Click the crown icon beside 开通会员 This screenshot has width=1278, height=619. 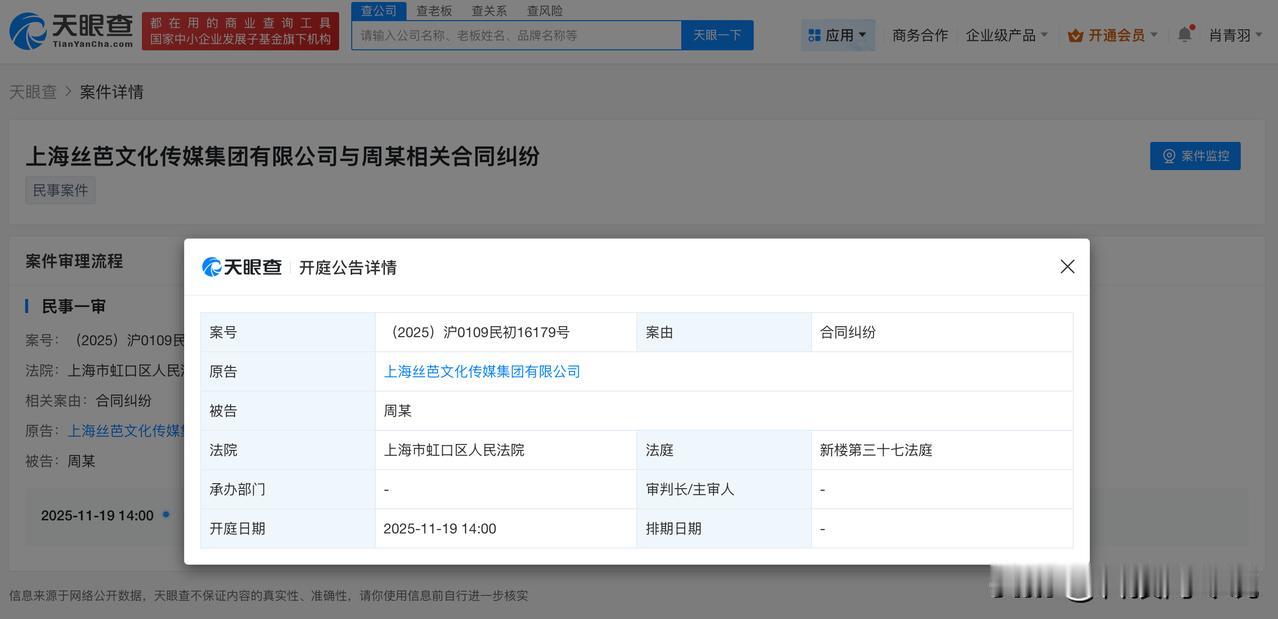[1076, 35]
